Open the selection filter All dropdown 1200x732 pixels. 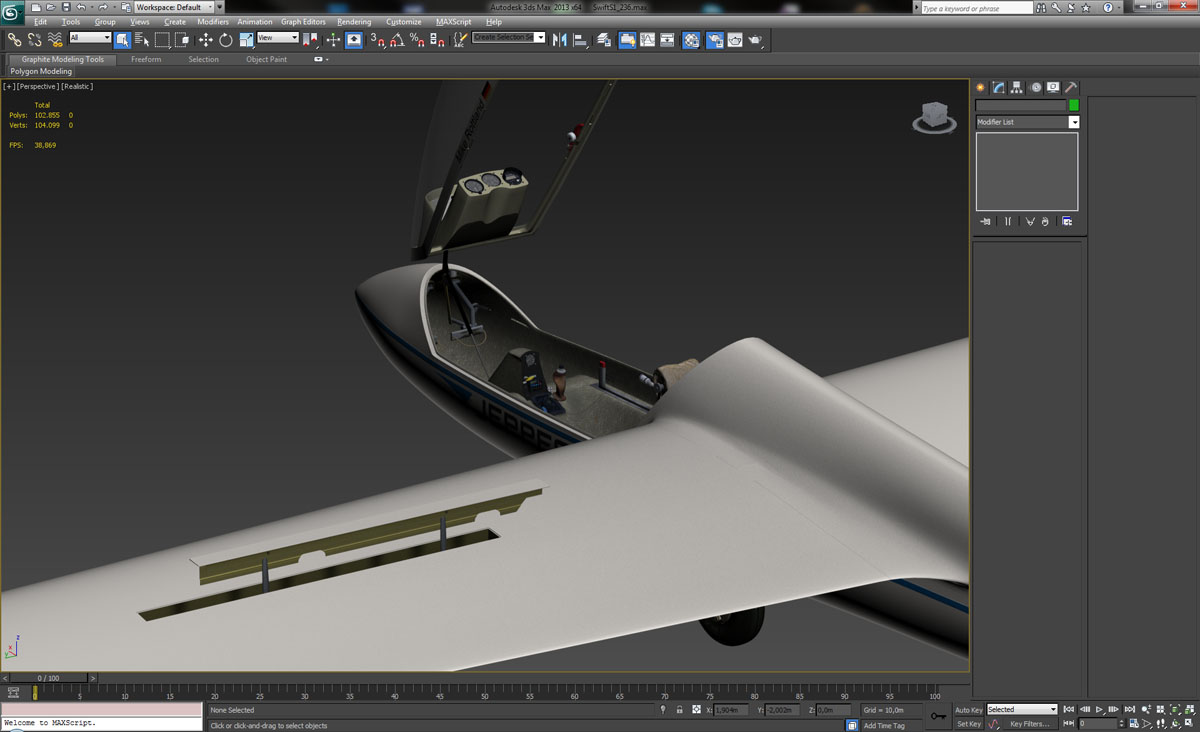(x=89, y=38)
